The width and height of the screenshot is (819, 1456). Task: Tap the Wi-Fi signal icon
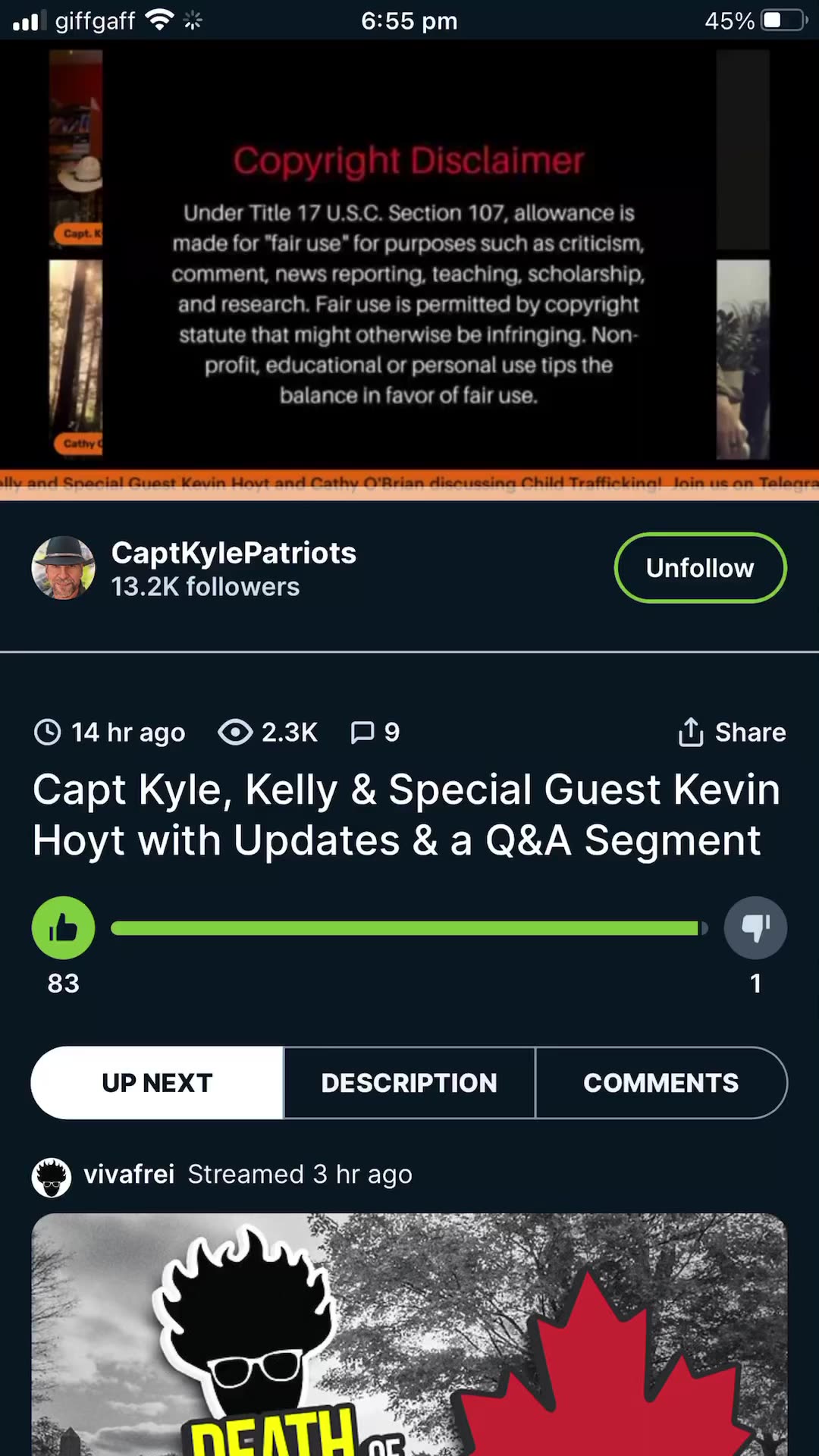coord(159,20)
